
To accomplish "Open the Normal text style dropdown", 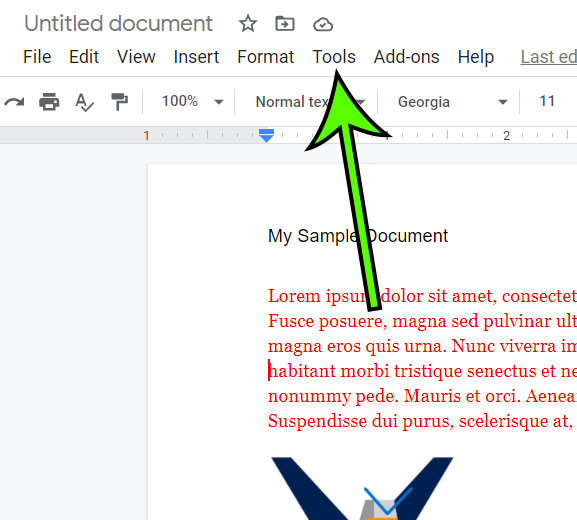I will coord(311,102).
